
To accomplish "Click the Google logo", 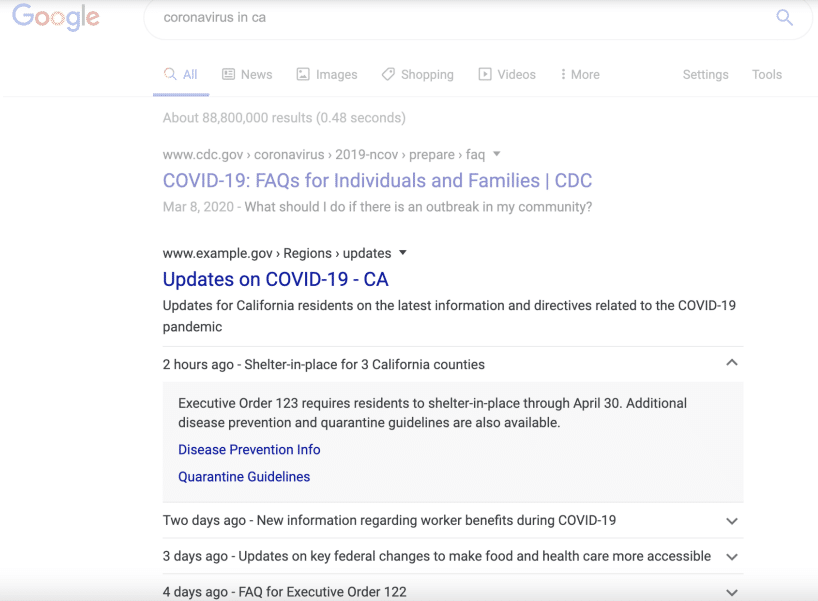I will point(56,17).
